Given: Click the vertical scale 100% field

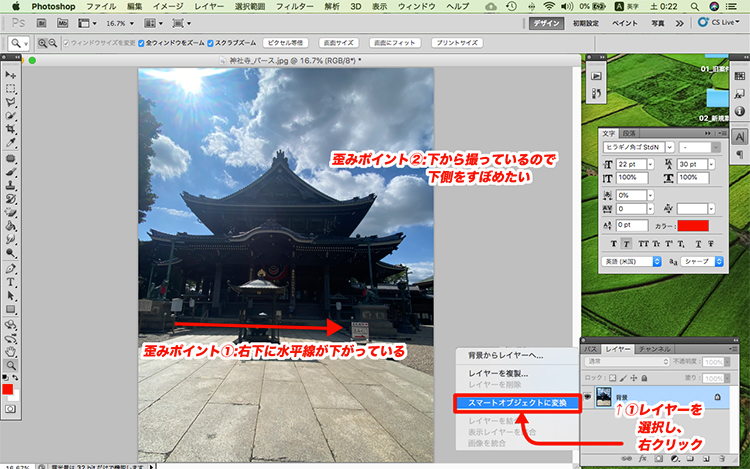Looking at the screenshot, I should tap(631, 178).
